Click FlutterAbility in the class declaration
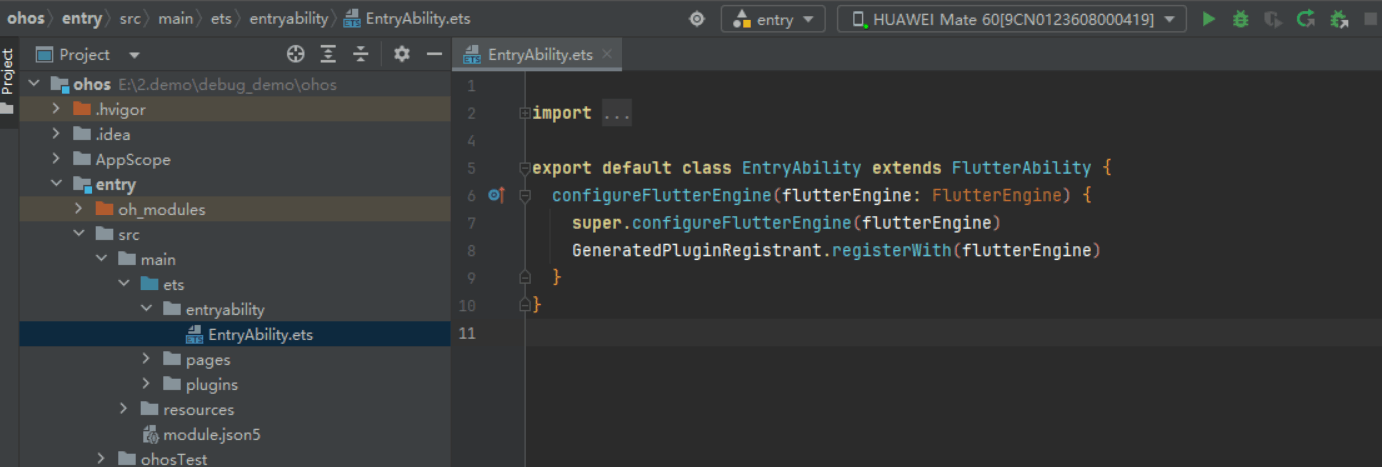The image size is (1382, 467). tap(1021, 168)
